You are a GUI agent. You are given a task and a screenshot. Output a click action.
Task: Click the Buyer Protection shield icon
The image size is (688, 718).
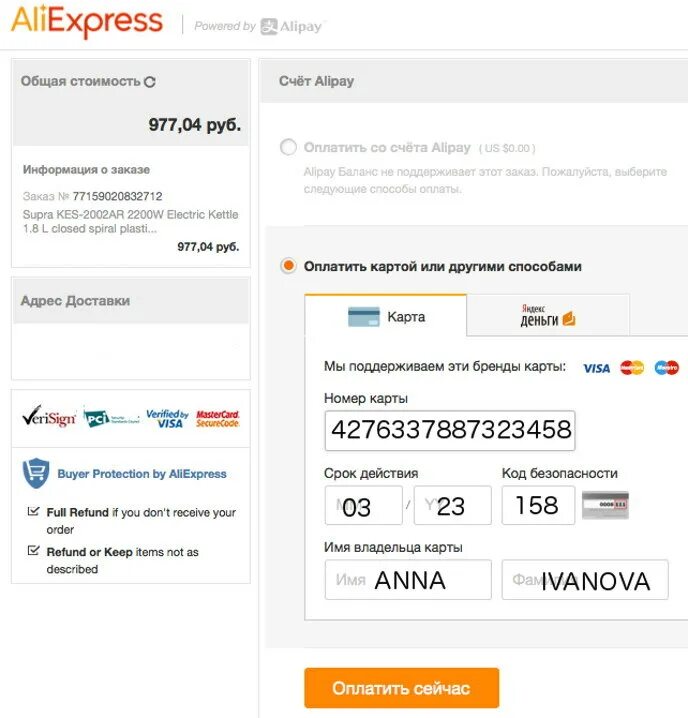[x=36, y=473]
